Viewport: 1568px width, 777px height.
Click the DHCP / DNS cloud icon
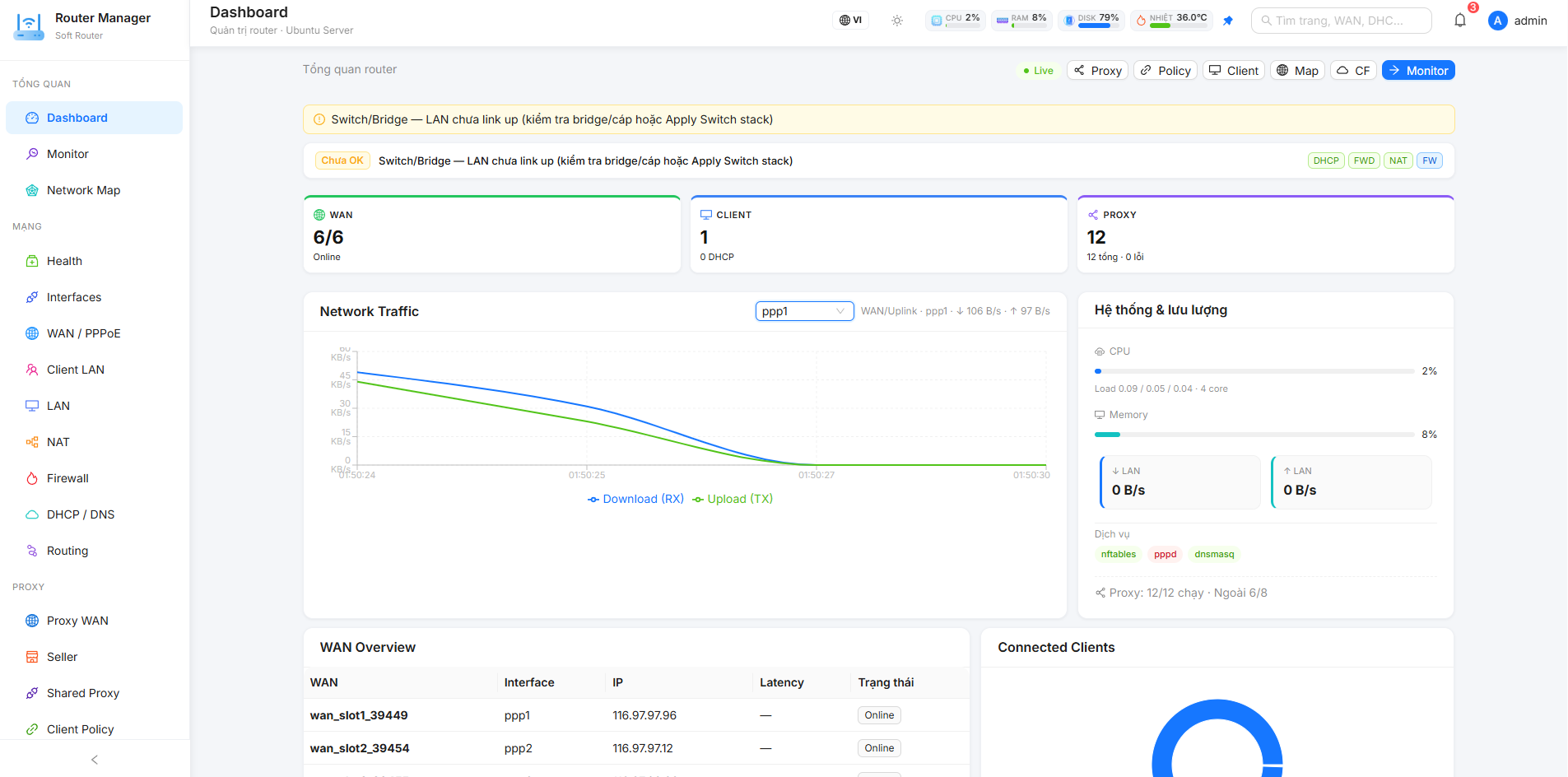[32, 514]
